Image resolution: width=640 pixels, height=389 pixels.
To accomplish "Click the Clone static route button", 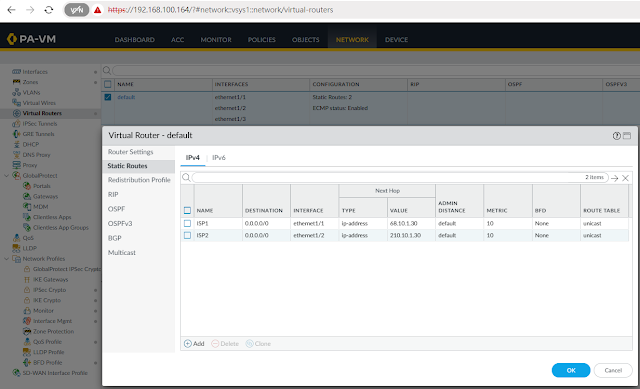I will point(258,344).
